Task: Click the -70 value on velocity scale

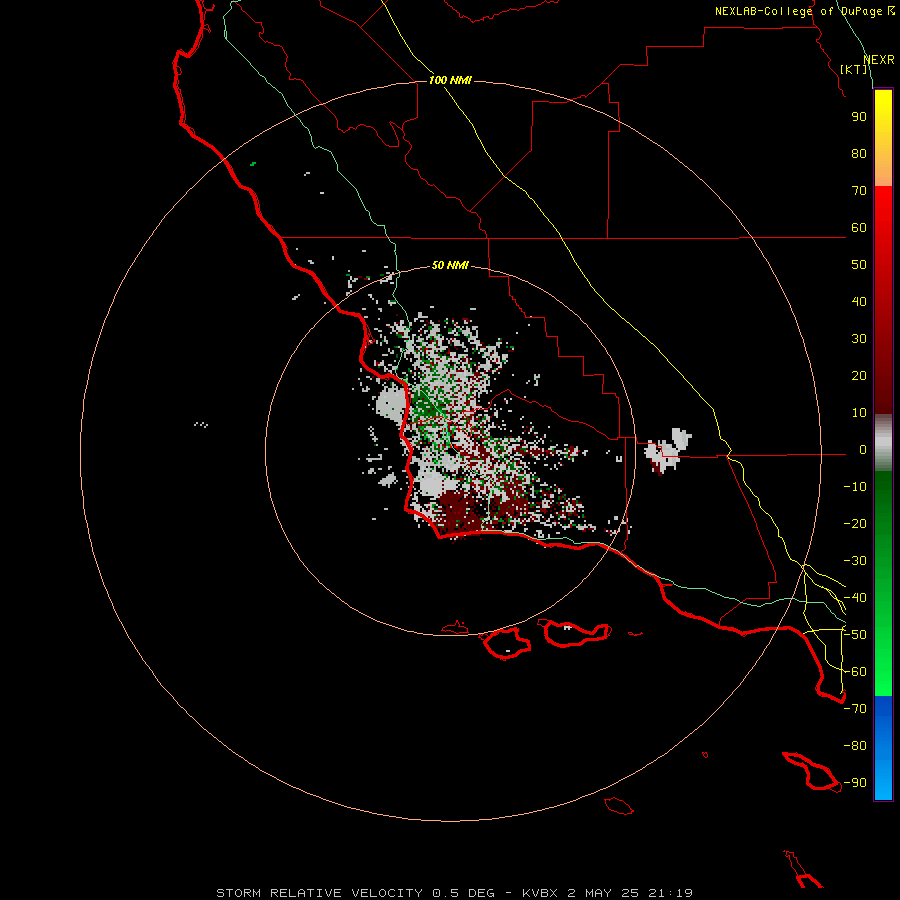Action: [x=855, y=709]
